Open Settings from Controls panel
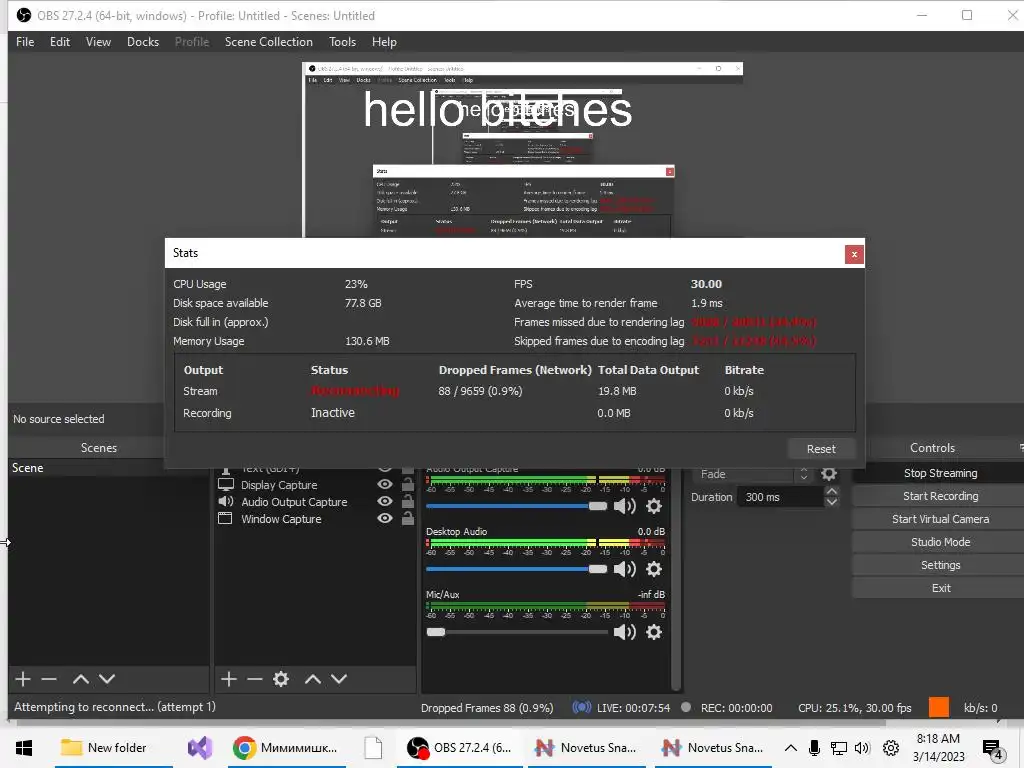Image resolution: width=1024 pixels, height=768 pixels. [x=940, y=565]
